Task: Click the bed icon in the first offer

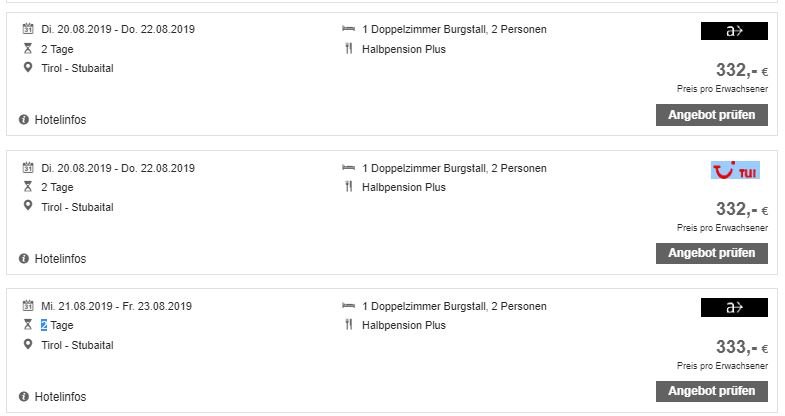Action: click(348, 29)
